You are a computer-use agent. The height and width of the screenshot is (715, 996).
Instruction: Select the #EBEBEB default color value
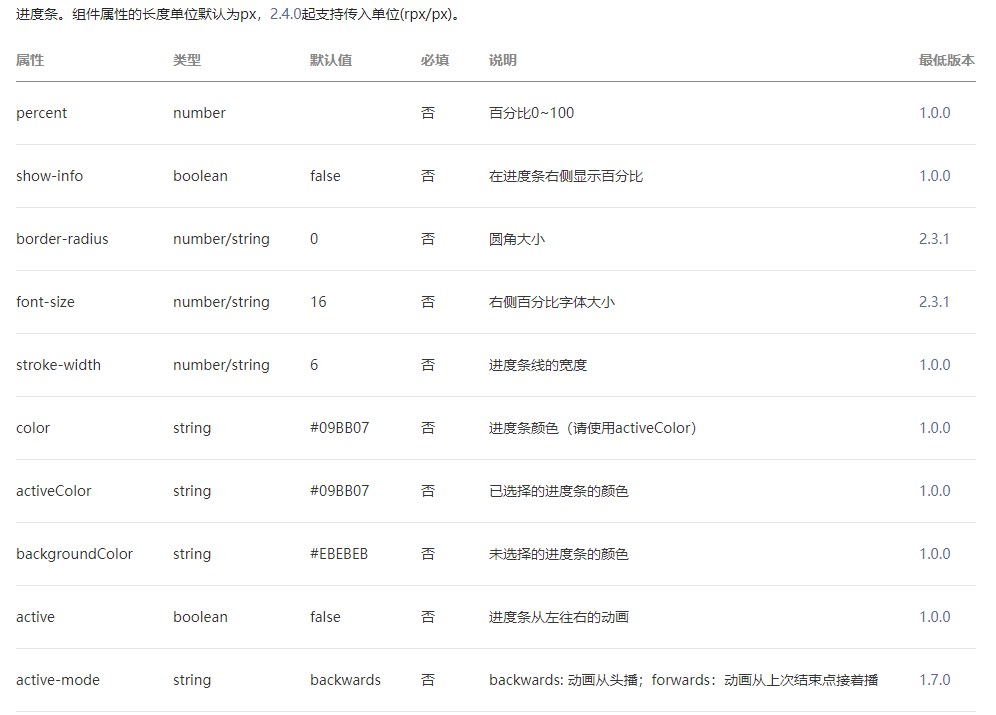click(340, 553)
